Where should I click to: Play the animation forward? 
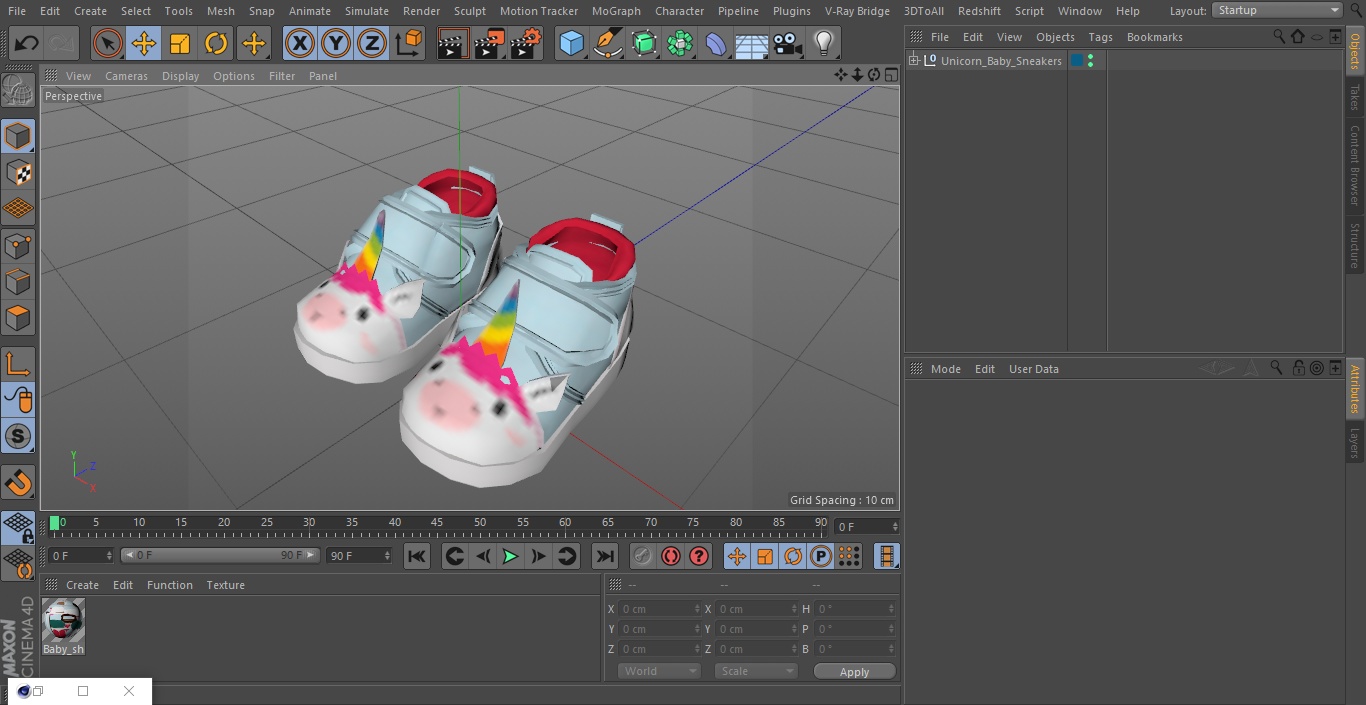510,557
